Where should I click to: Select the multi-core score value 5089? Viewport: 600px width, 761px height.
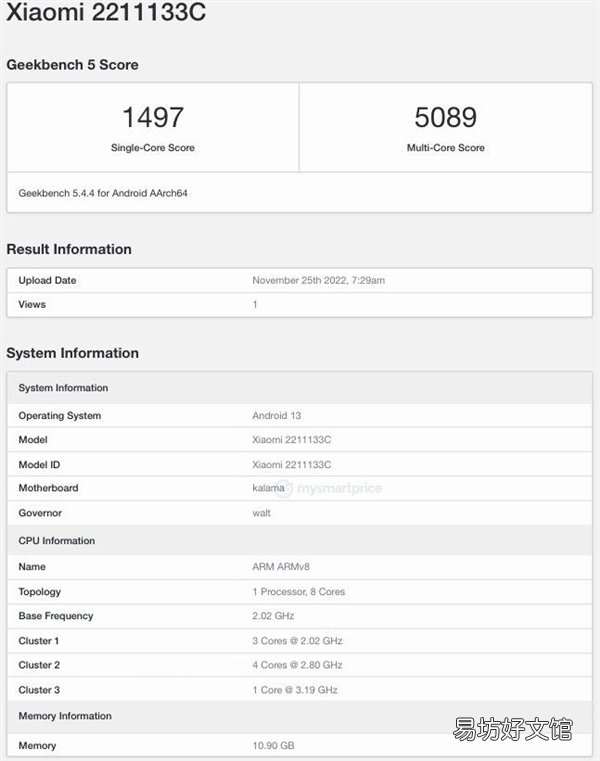[x=446, y=117]
